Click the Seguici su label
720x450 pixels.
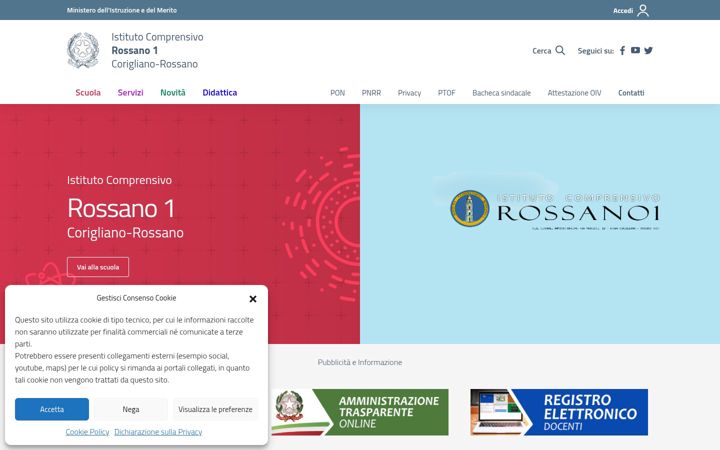[596, 51]
